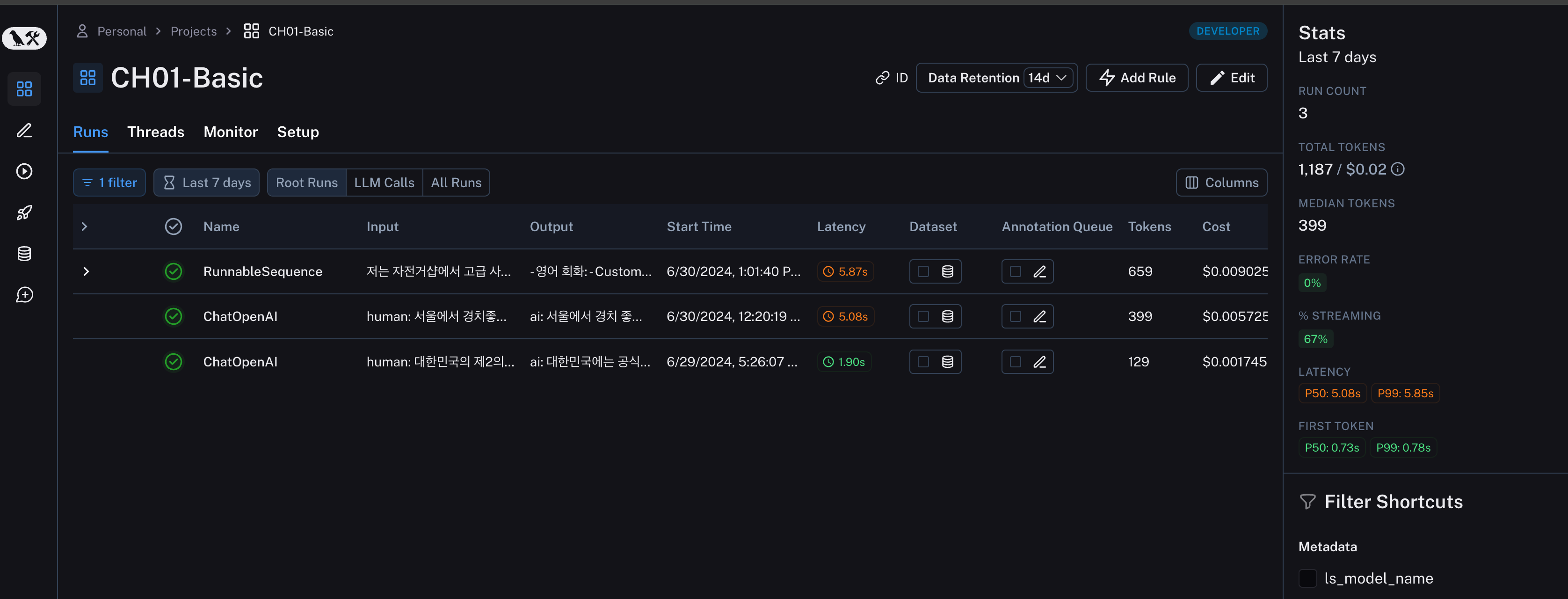Click the Add Rule button
1568x599 pixels.
1136,78
